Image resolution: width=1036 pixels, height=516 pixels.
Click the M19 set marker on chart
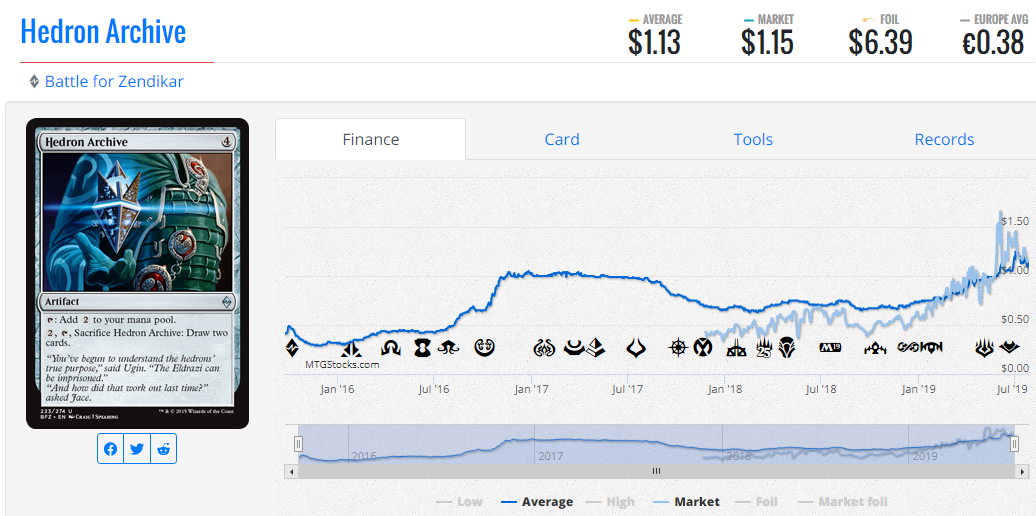point(830,348)
